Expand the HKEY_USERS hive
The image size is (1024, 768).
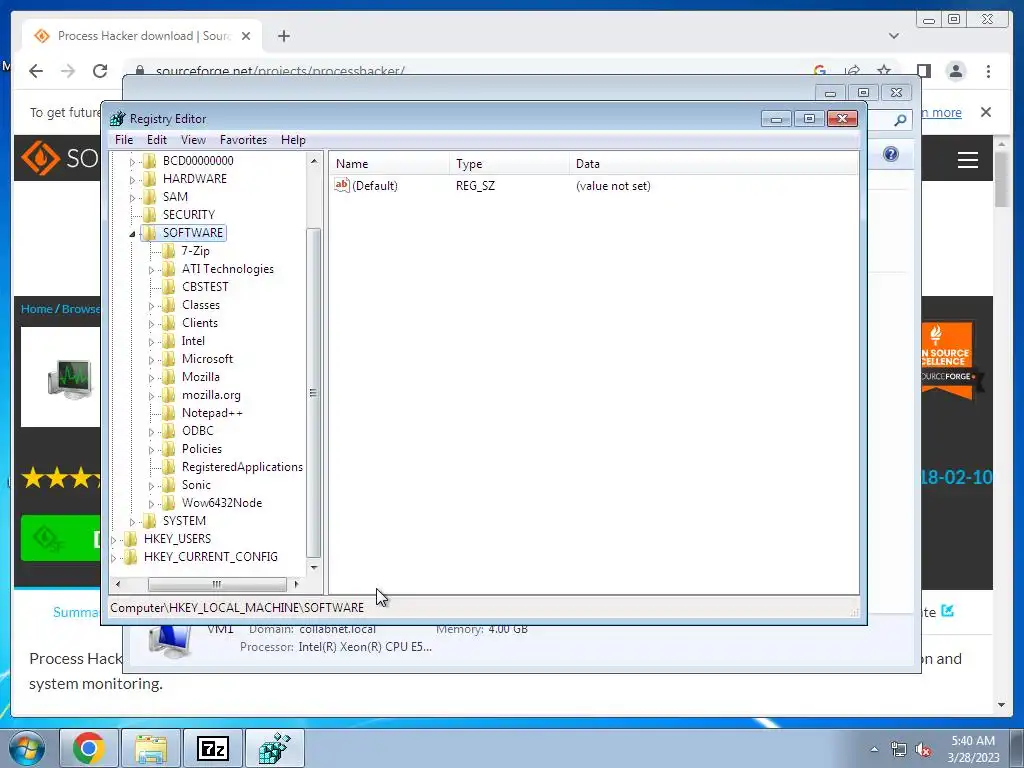114,540
